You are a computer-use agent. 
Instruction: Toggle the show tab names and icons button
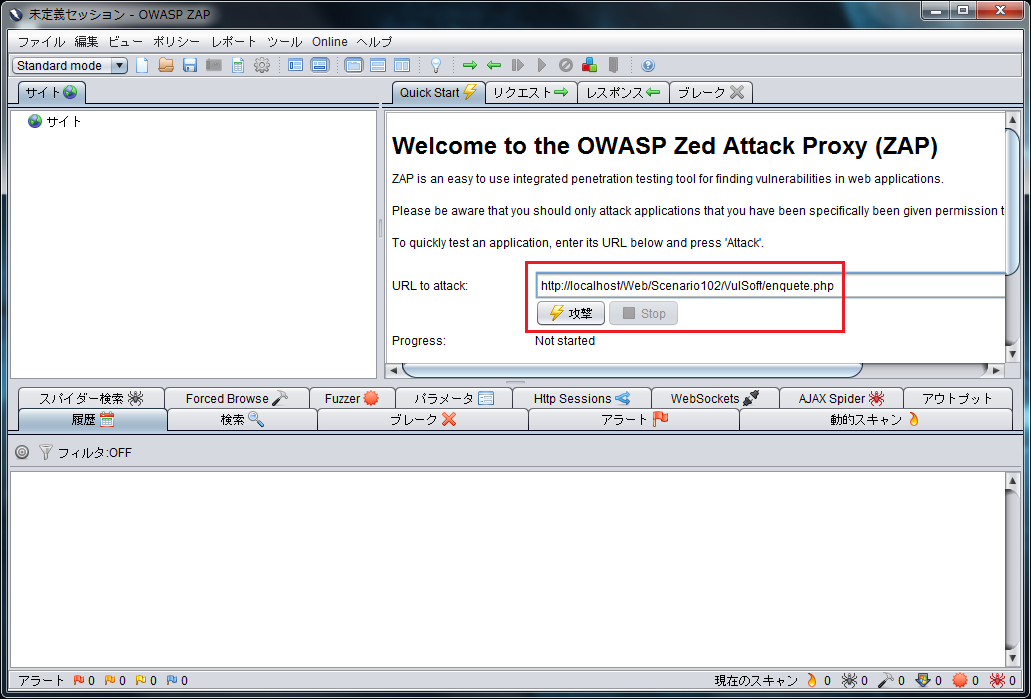(x=296, y=65)
